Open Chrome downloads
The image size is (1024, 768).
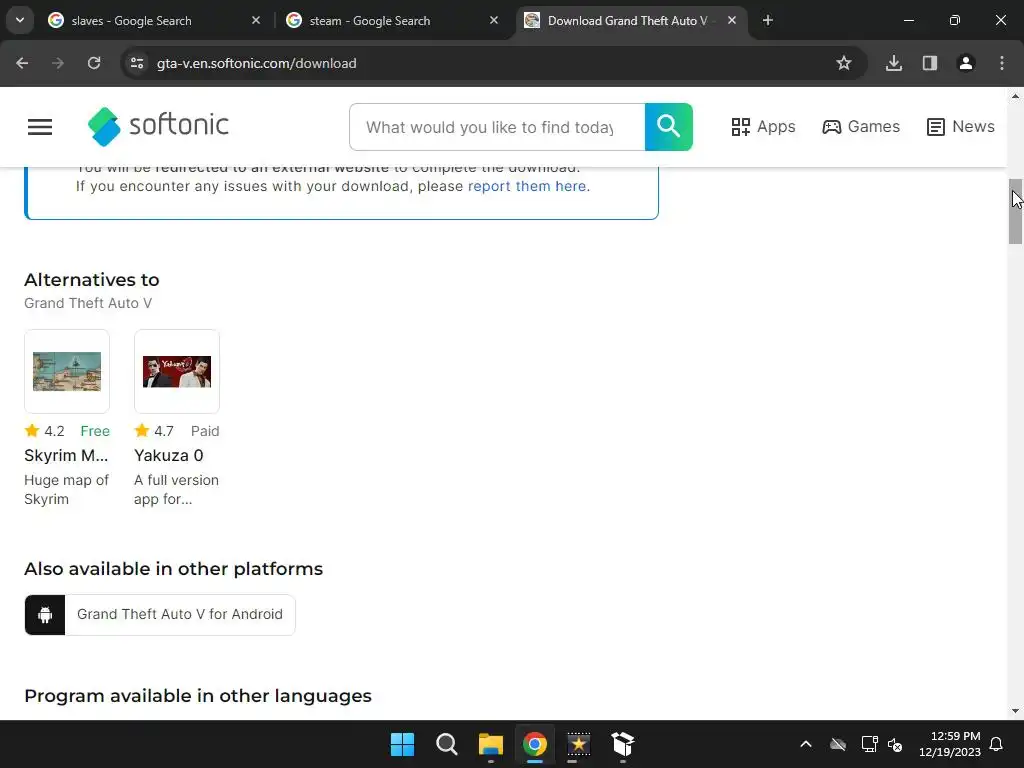tap(894, 63)
